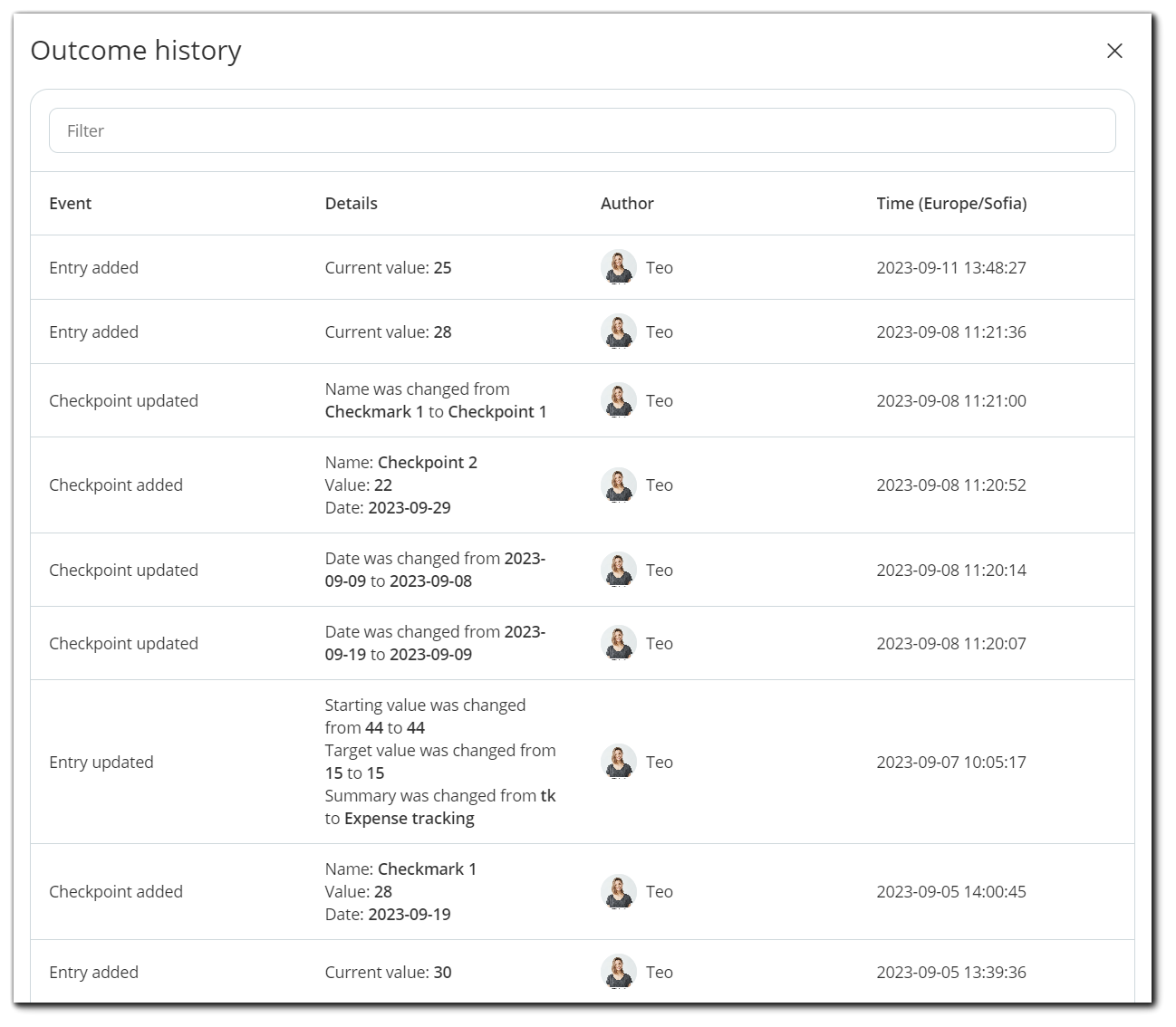The width and height of the screenshot is (1176, 1027).
Task: Select the Current value 25 entry row
Action: [582, 267]
